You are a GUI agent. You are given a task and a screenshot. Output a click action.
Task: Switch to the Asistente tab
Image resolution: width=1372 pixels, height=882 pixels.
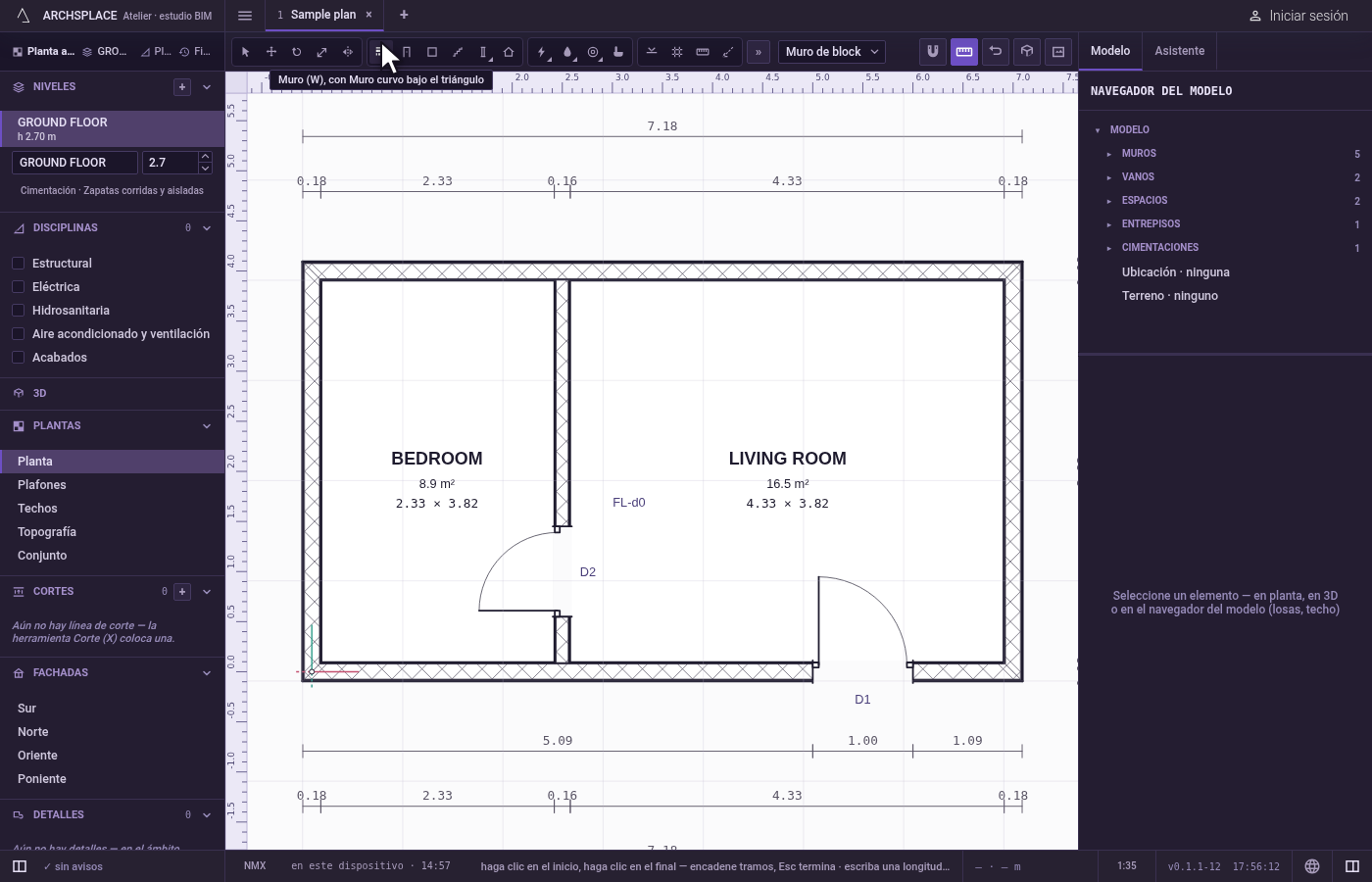(1179, 51)
